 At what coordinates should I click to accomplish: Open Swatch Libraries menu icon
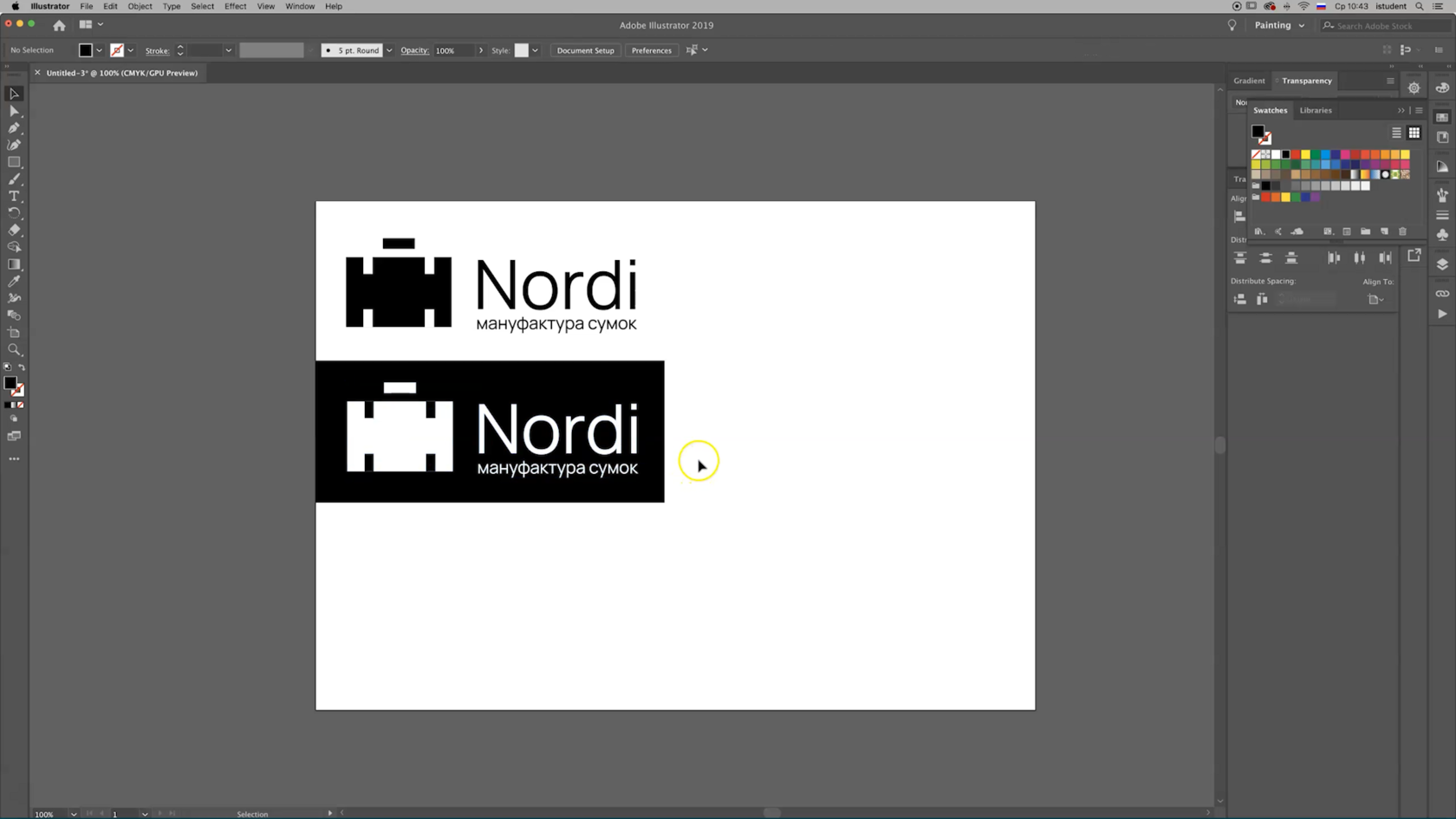[1259, 231]
